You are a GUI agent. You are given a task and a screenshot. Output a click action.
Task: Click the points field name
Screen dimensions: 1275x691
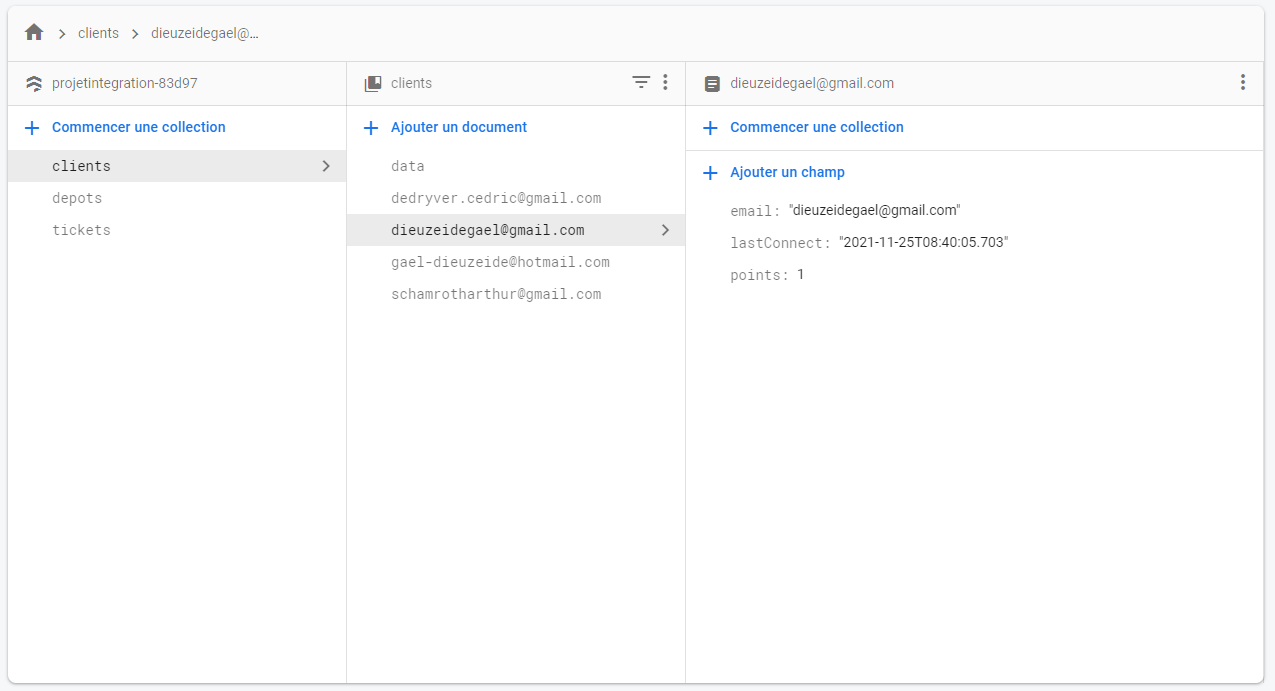tap(759, 275)
